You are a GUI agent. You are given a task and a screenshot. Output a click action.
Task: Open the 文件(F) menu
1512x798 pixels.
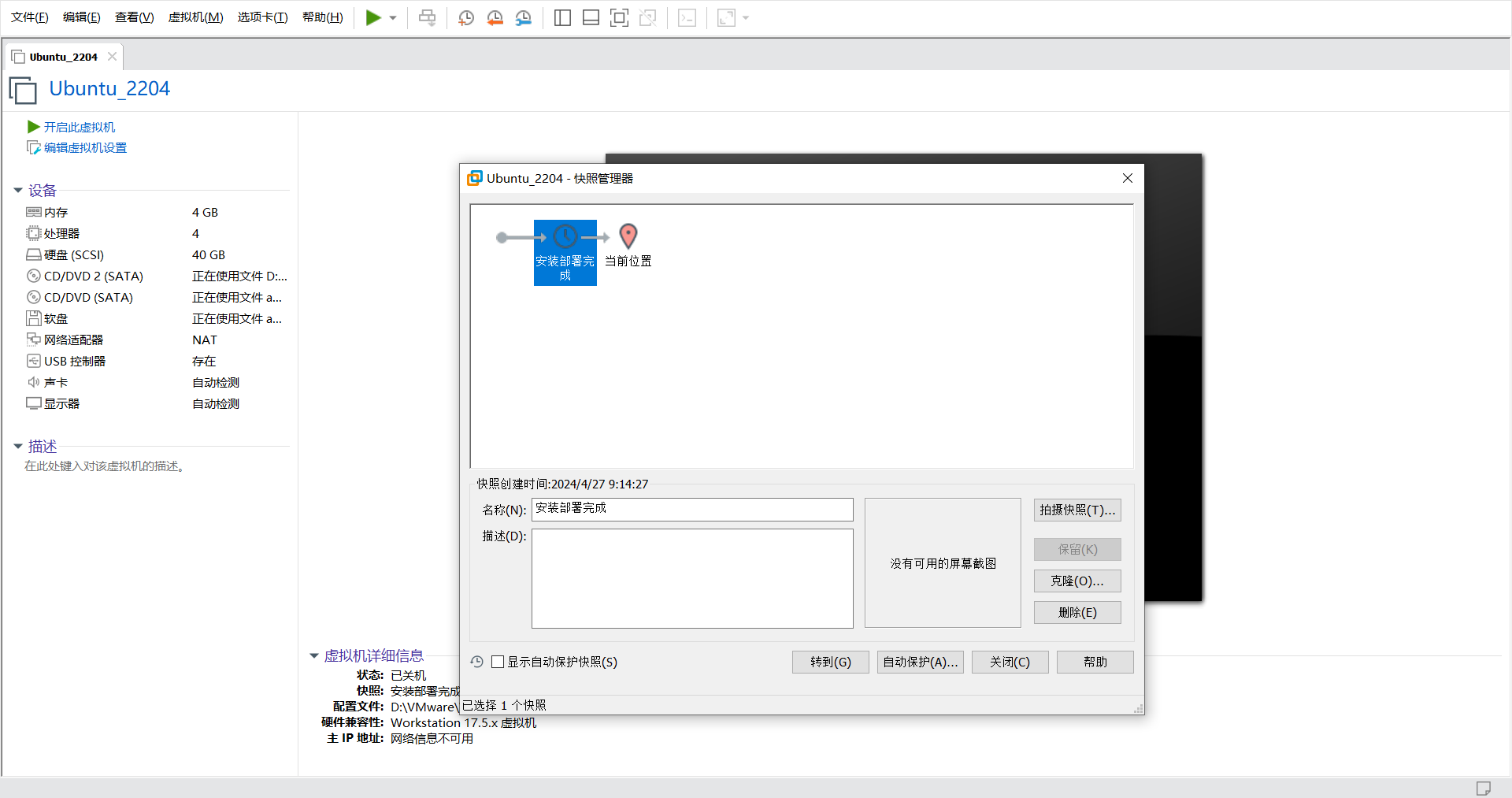coord(30,17)
